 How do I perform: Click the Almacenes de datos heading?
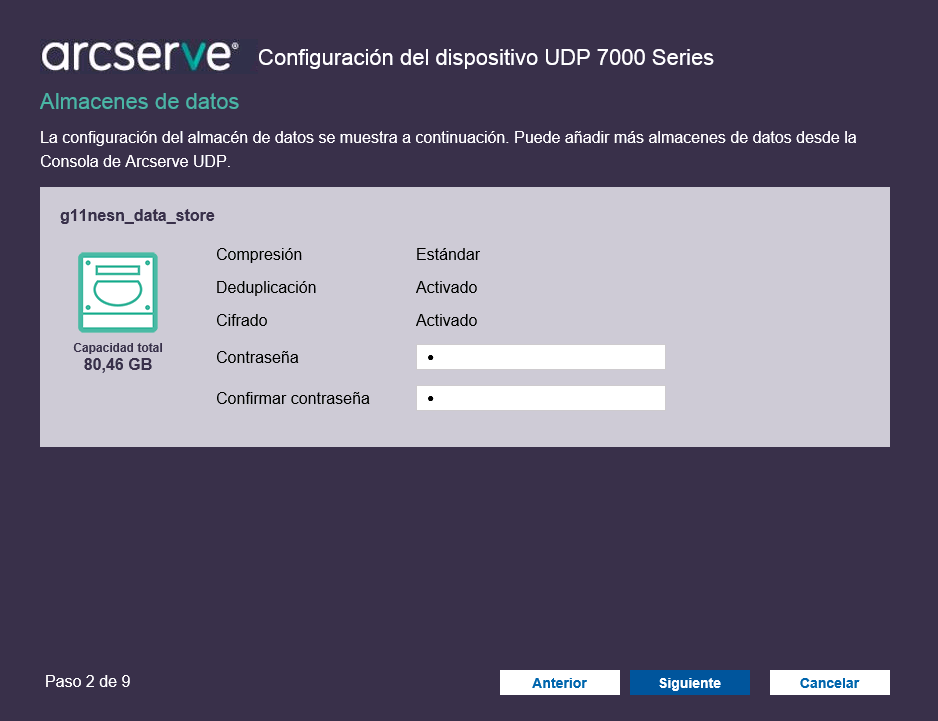pos(139,102)
